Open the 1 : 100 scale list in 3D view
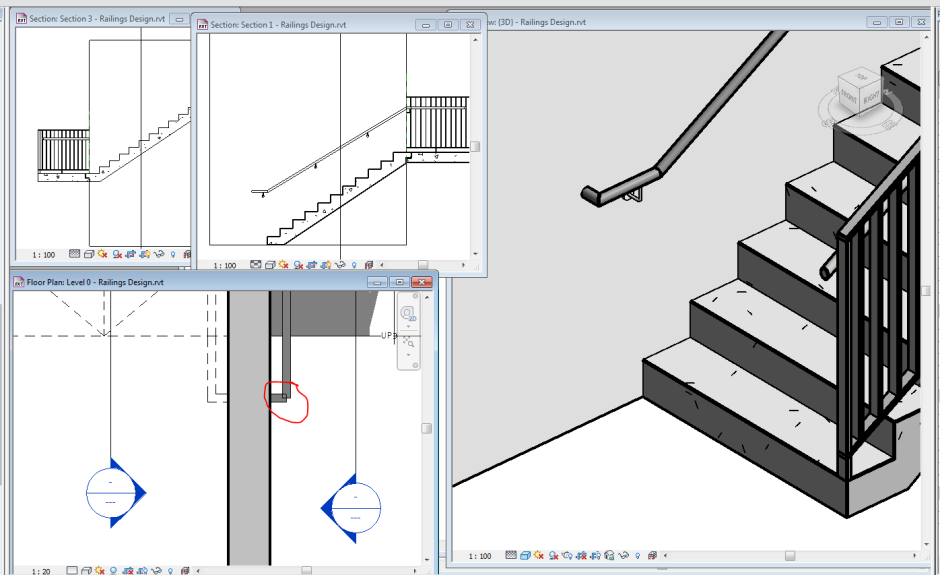The height and width of the screenshot is (575, 940). 480,556
